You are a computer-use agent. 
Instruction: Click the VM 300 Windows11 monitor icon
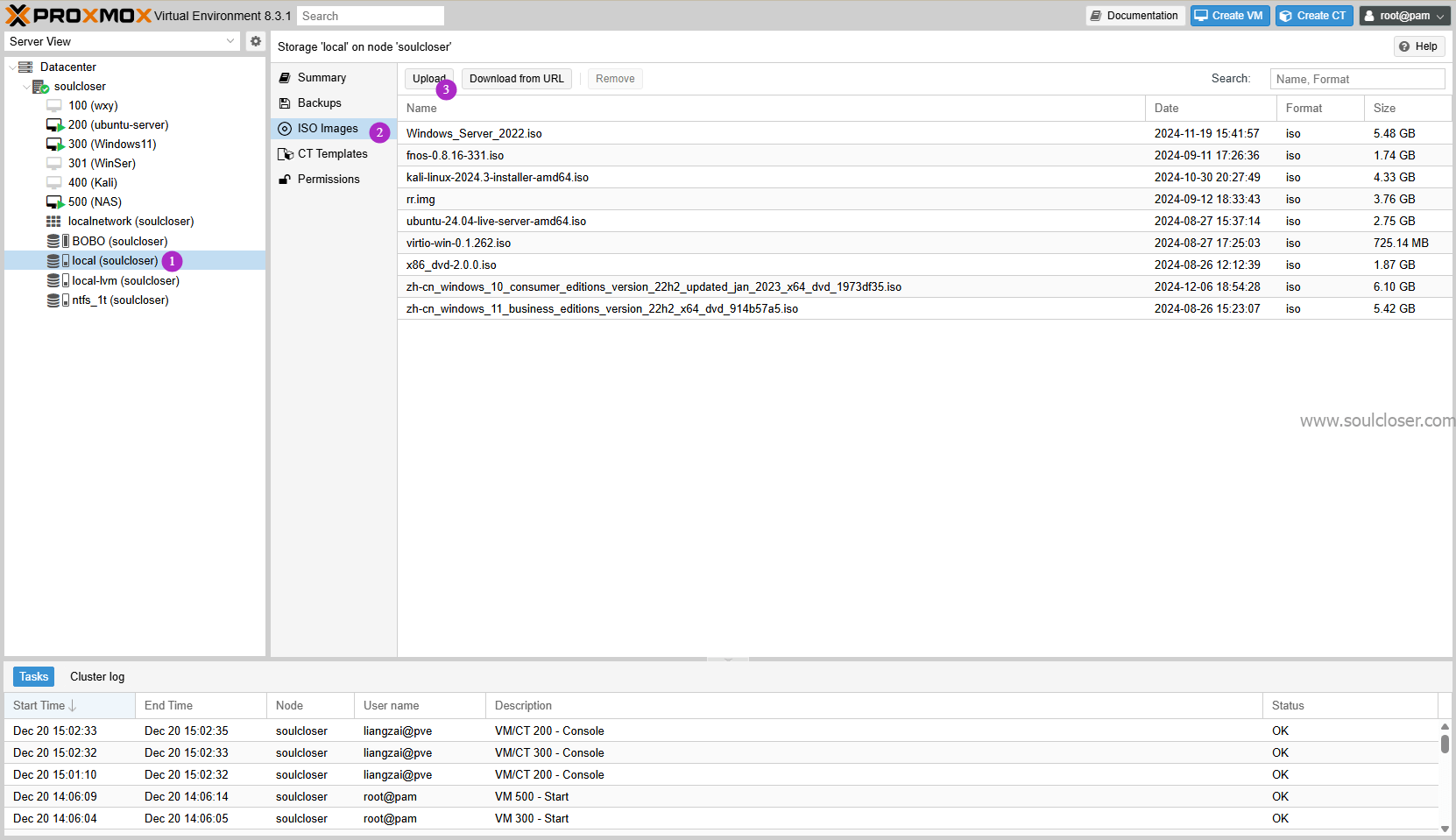point(55,145)
